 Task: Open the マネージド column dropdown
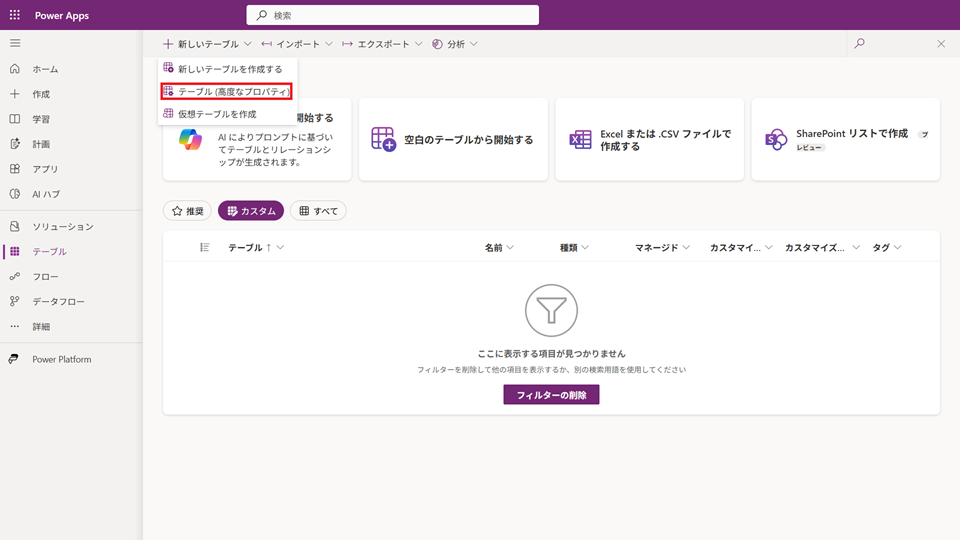(x=662, y=247)
